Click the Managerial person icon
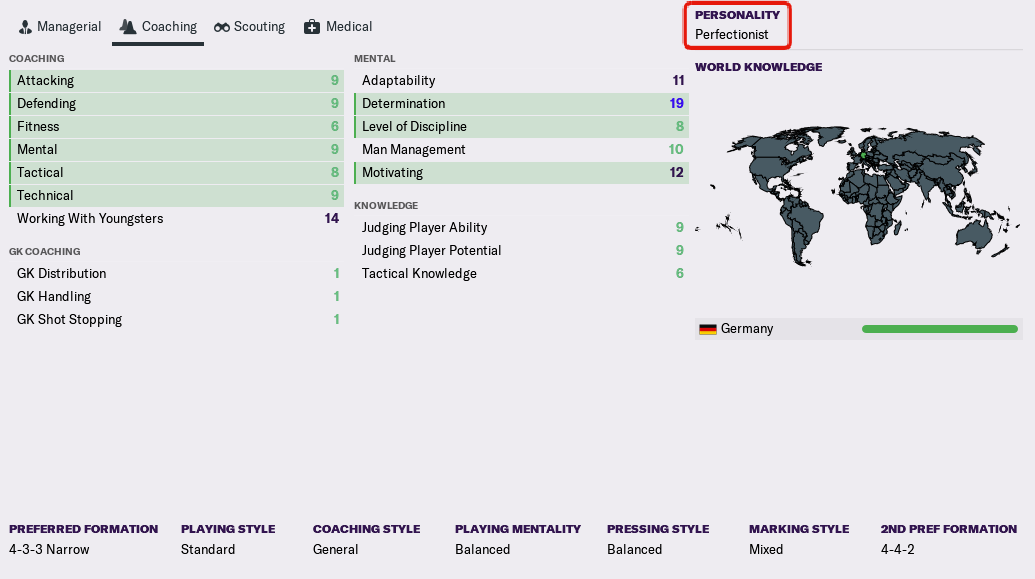The image size is (1035, 579). (25, 27)
